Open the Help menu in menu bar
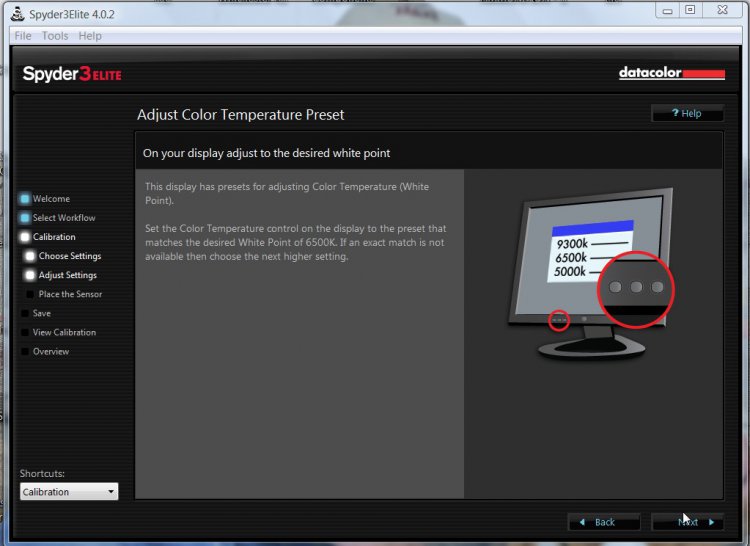Image resolution: width=750 pixels, height=546 pixels. pos(90,36)
